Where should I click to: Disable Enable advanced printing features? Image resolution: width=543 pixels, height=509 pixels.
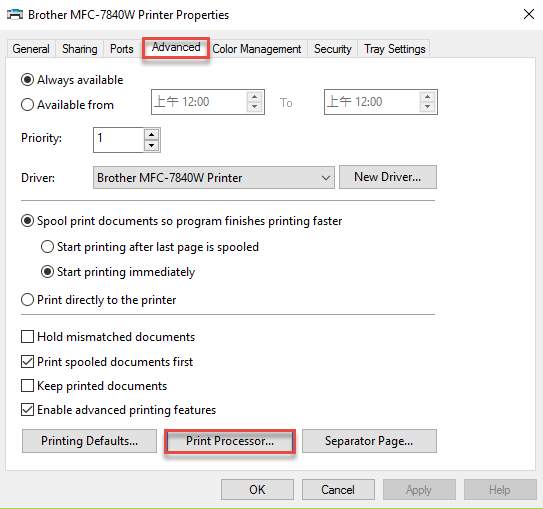[27, 410]
